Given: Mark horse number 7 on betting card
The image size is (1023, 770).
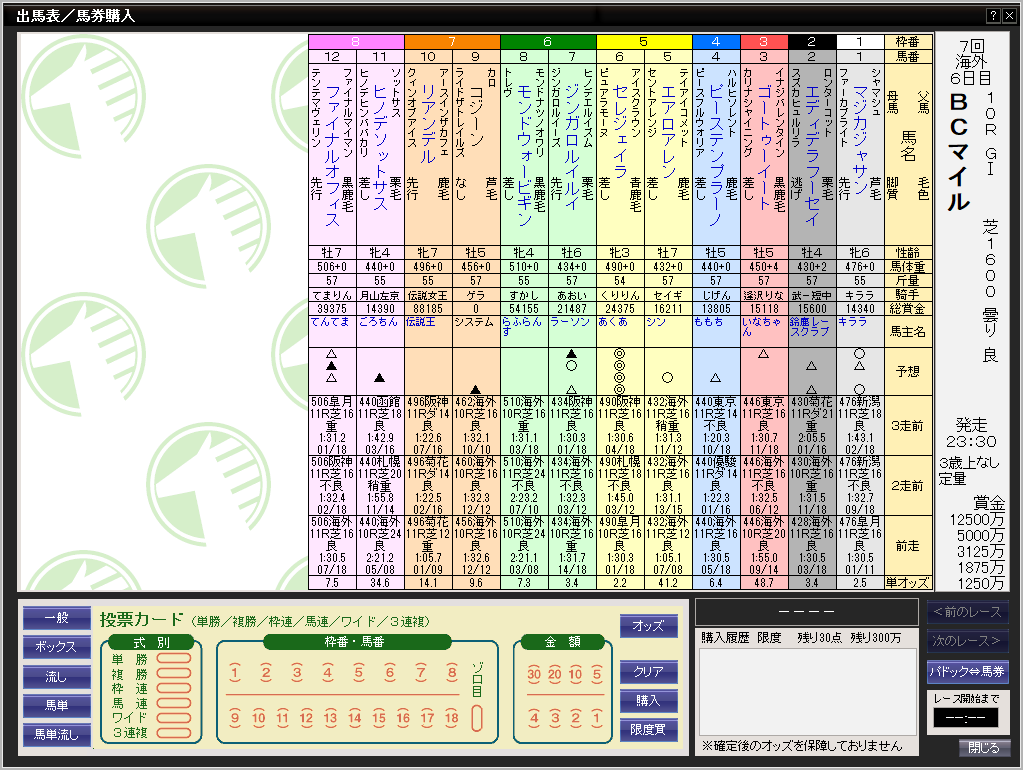Looking at the screenshot, I should (x=421, y=673).
